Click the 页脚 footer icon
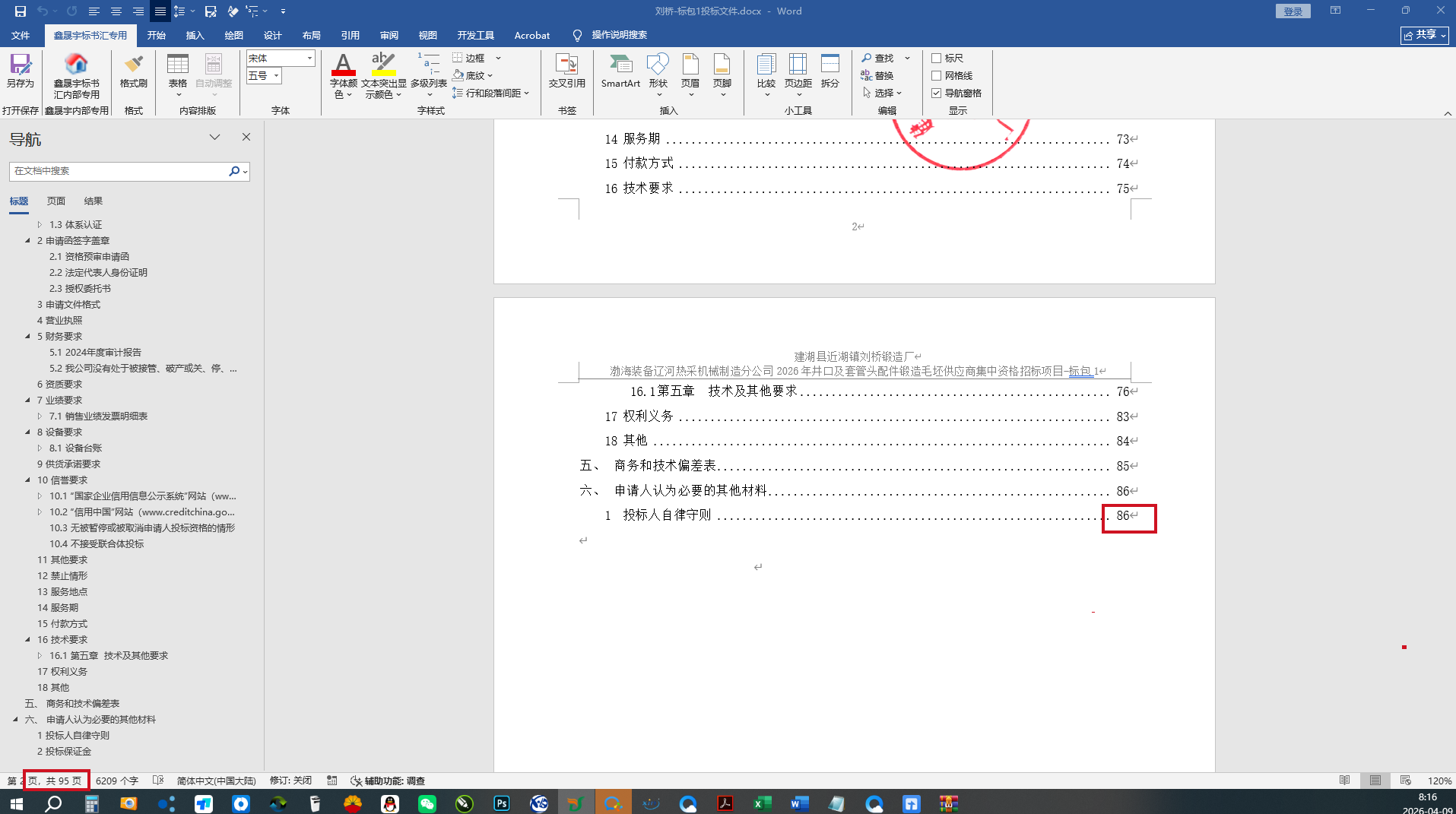Viewport: 1456px width, 814px height. point(722,75)
